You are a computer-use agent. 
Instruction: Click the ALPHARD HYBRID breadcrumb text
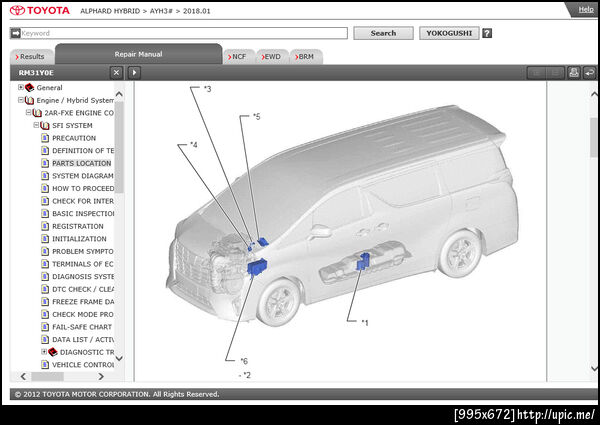(x=110, y=11)
